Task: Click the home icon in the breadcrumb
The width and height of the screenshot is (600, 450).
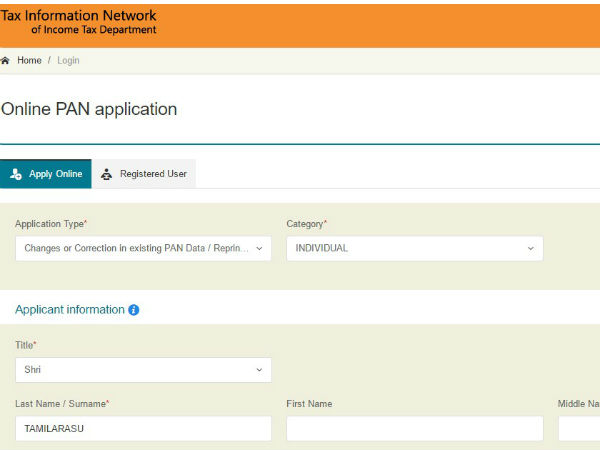Action: tap(5, 61)
